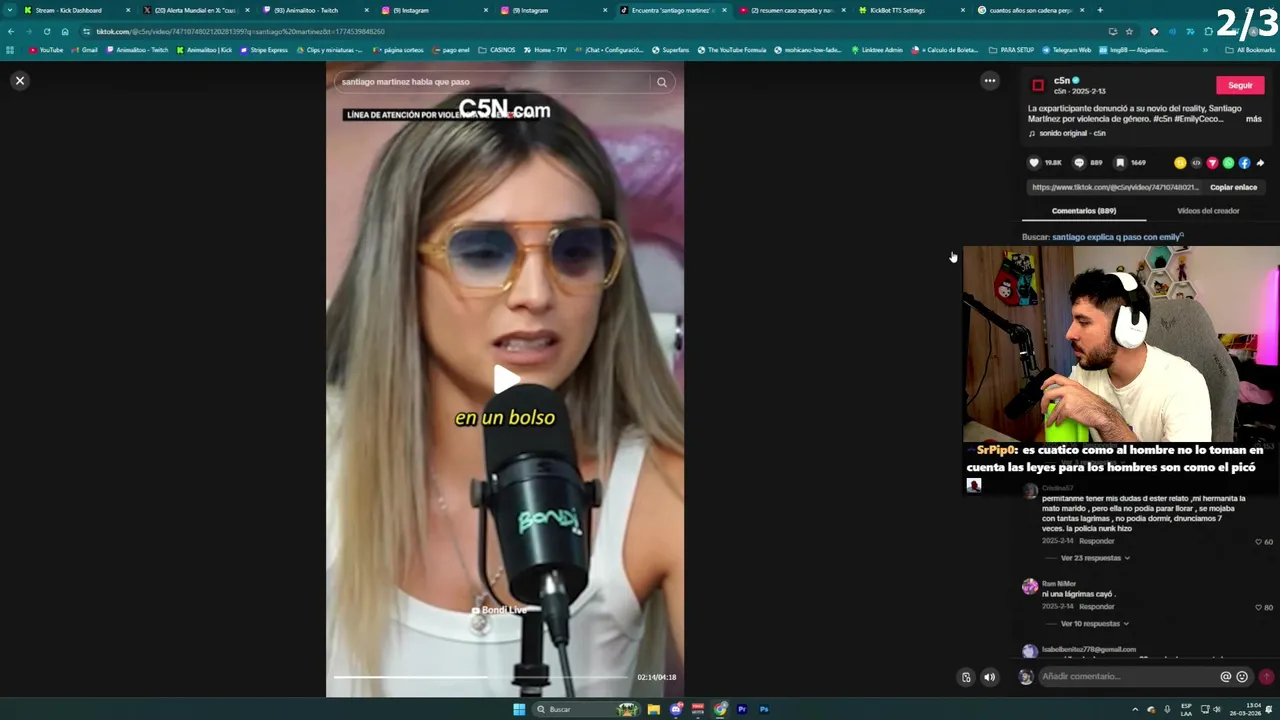Open Premiere Pro from taskbar
This screenshot has width=1280, height=720.
[x=742, y=709]
